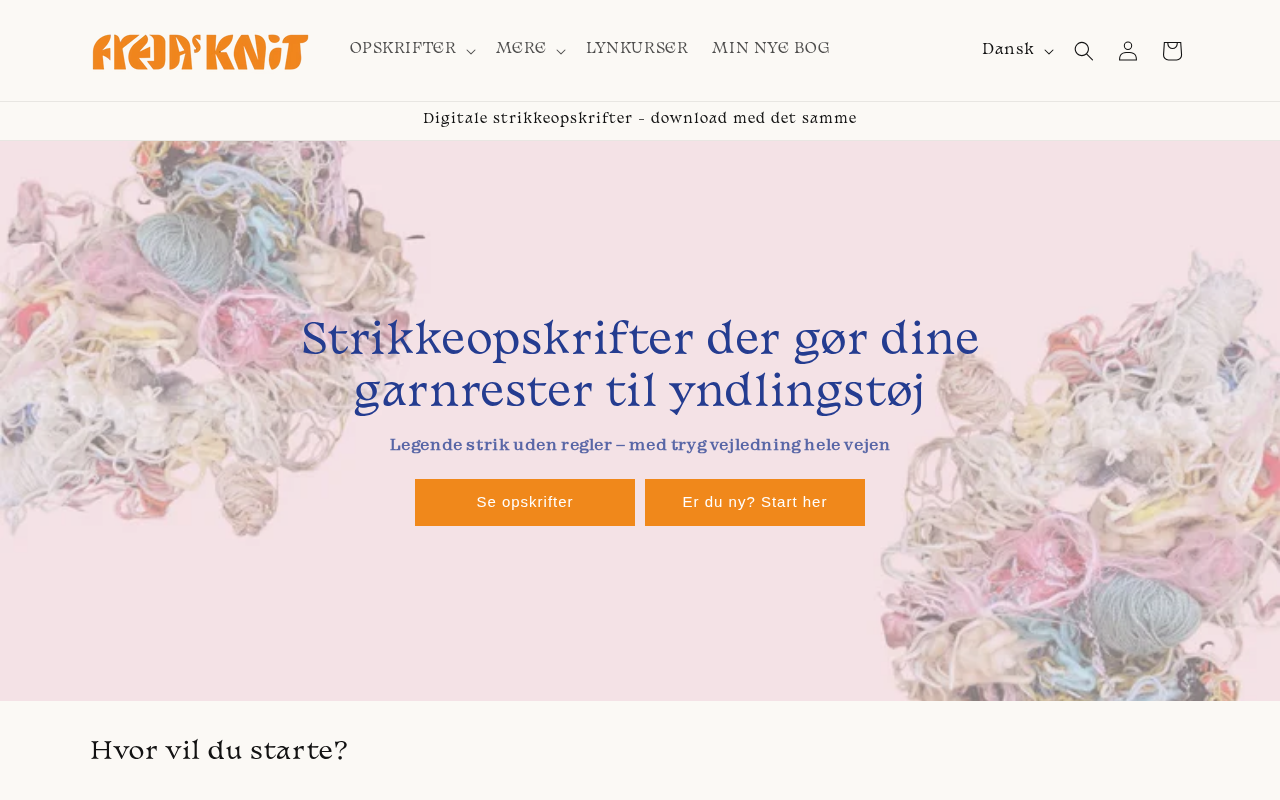
Task: Click the Se opskrifter button
Action: pyautogui.click(x=525, y=502)
